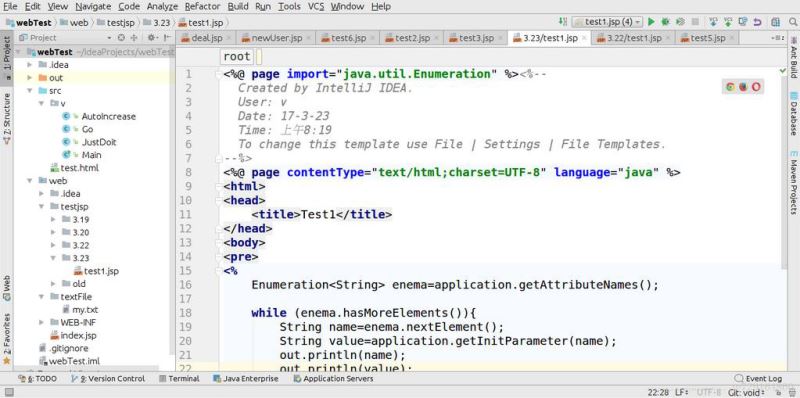Toggle the 9: Version Control tool window
Viewport: 800px width, 398px height.
[108, 379]
